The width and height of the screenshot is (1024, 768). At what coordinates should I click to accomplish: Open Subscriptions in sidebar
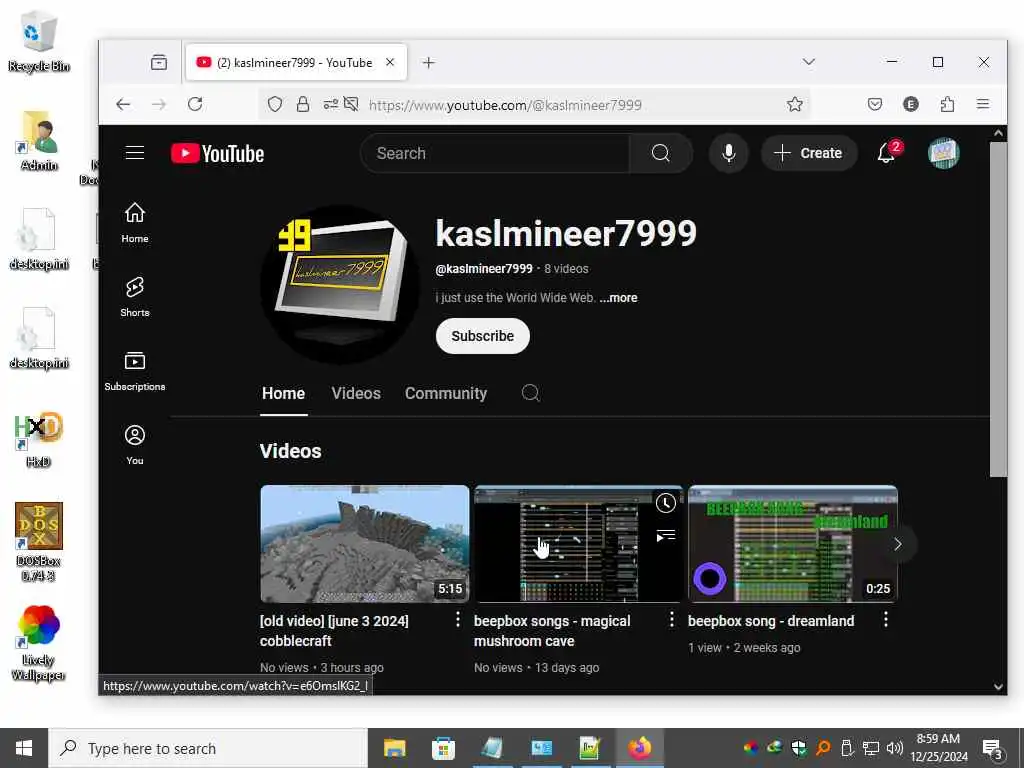click(135, 371)
